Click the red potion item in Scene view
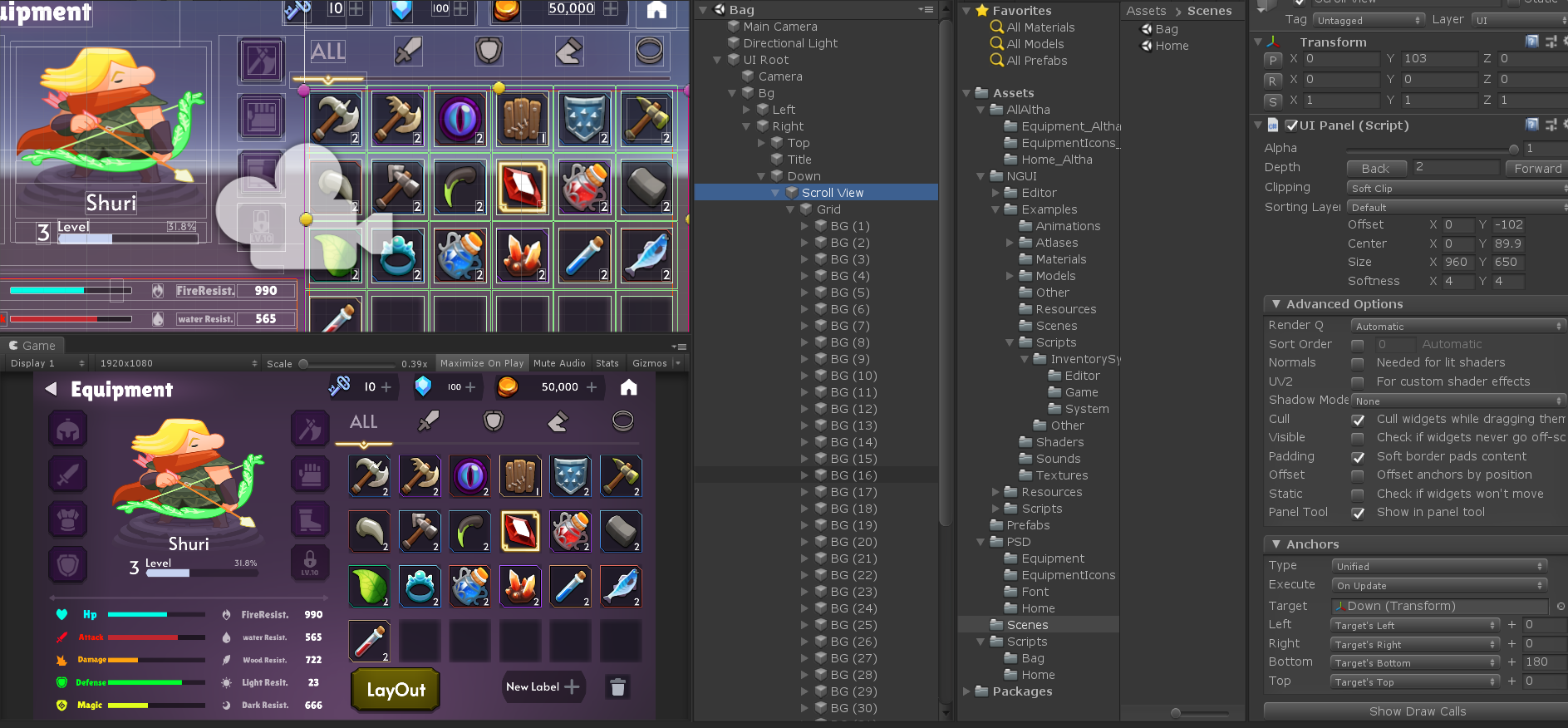The image size is (1568, 728). [584, 187]
